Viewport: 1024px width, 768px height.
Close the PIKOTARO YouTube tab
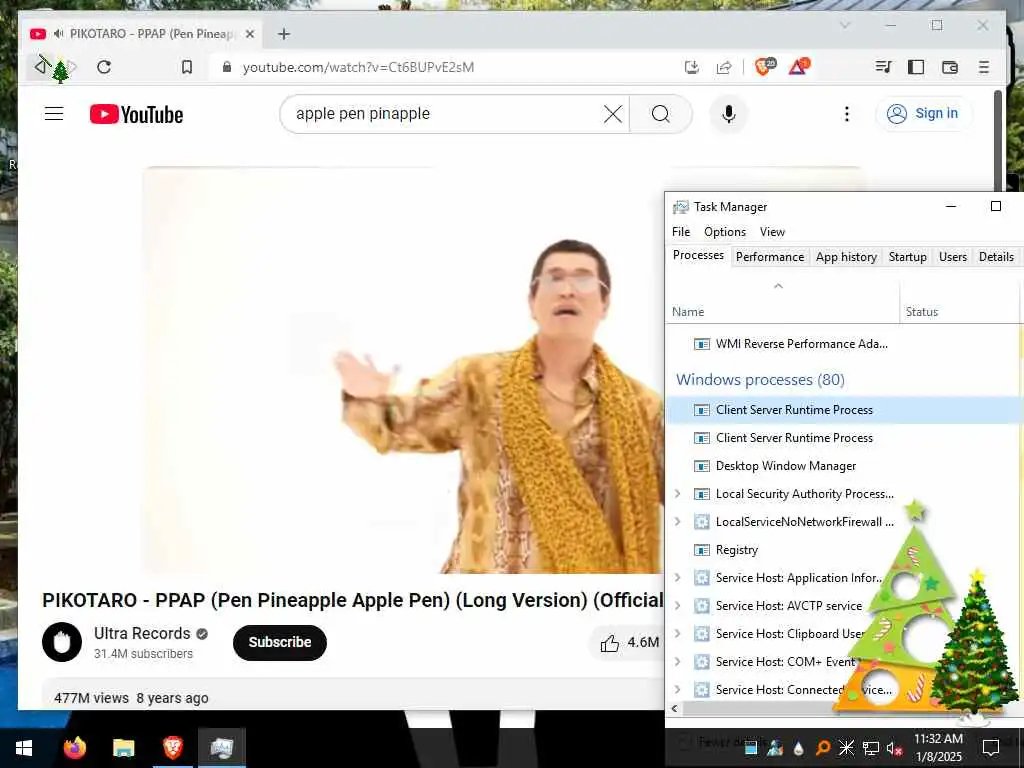click(249, 34)
